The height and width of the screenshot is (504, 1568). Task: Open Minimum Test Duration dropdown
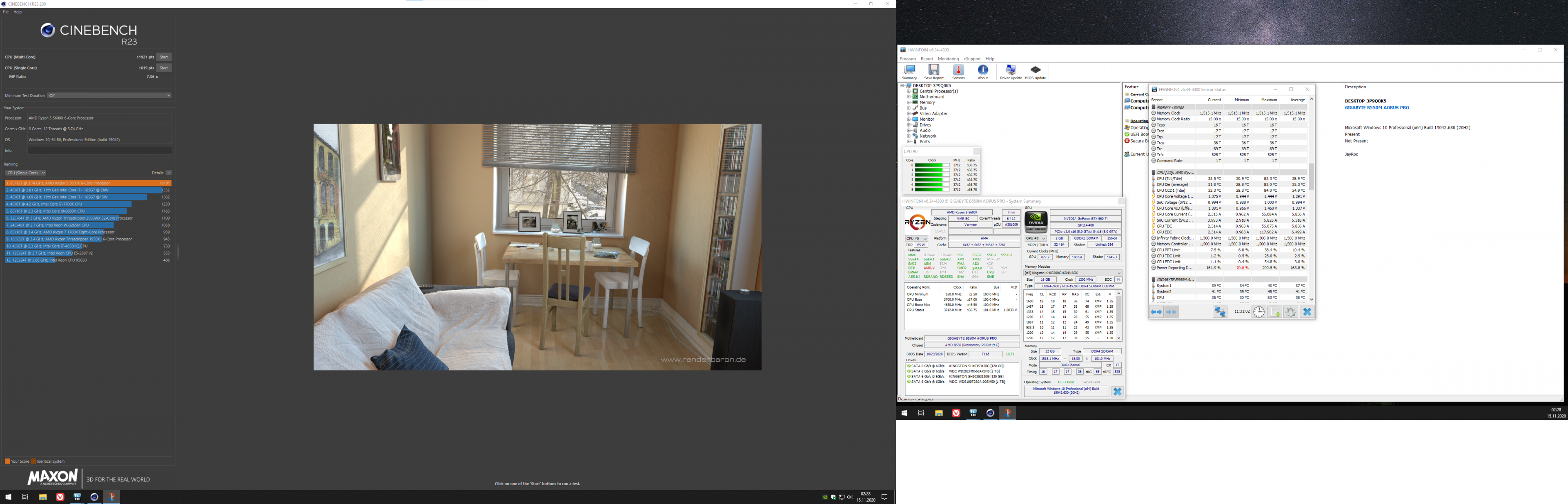coord(109,95)
